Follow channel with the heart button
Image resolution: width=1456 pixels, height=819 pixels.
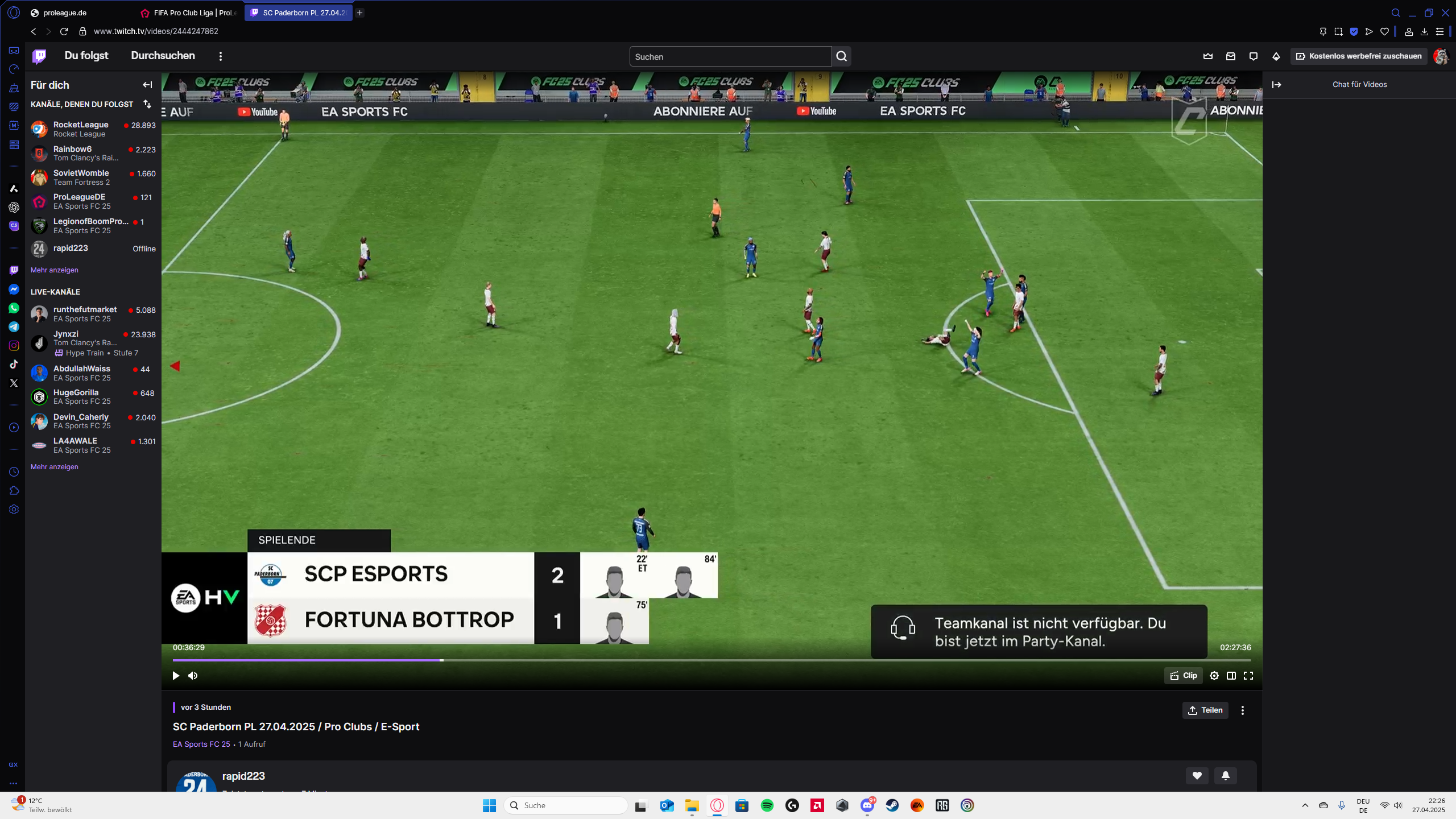click(x=1197, y=775)
